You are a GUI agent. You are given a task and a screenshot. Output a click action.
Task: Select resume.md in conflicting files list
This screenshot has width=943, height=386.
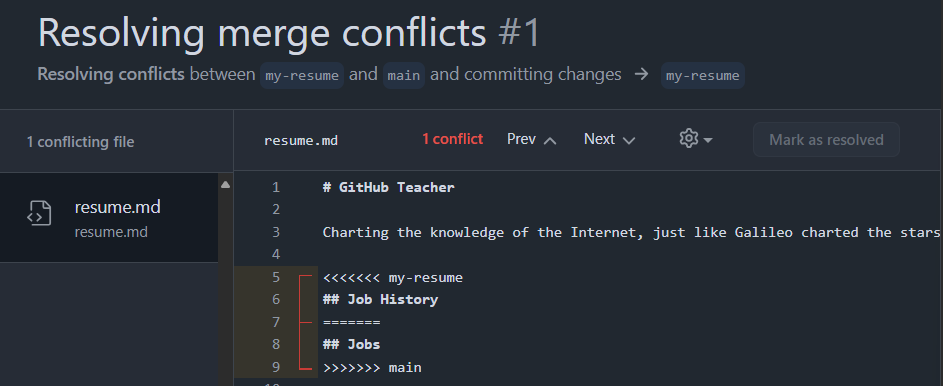tap(109, 218)
